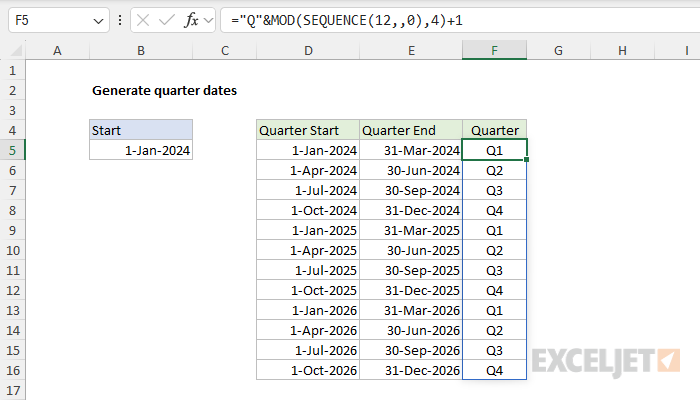Expand the dropdown beside the fx icon

pyautogui.click(x=208, y=20)
